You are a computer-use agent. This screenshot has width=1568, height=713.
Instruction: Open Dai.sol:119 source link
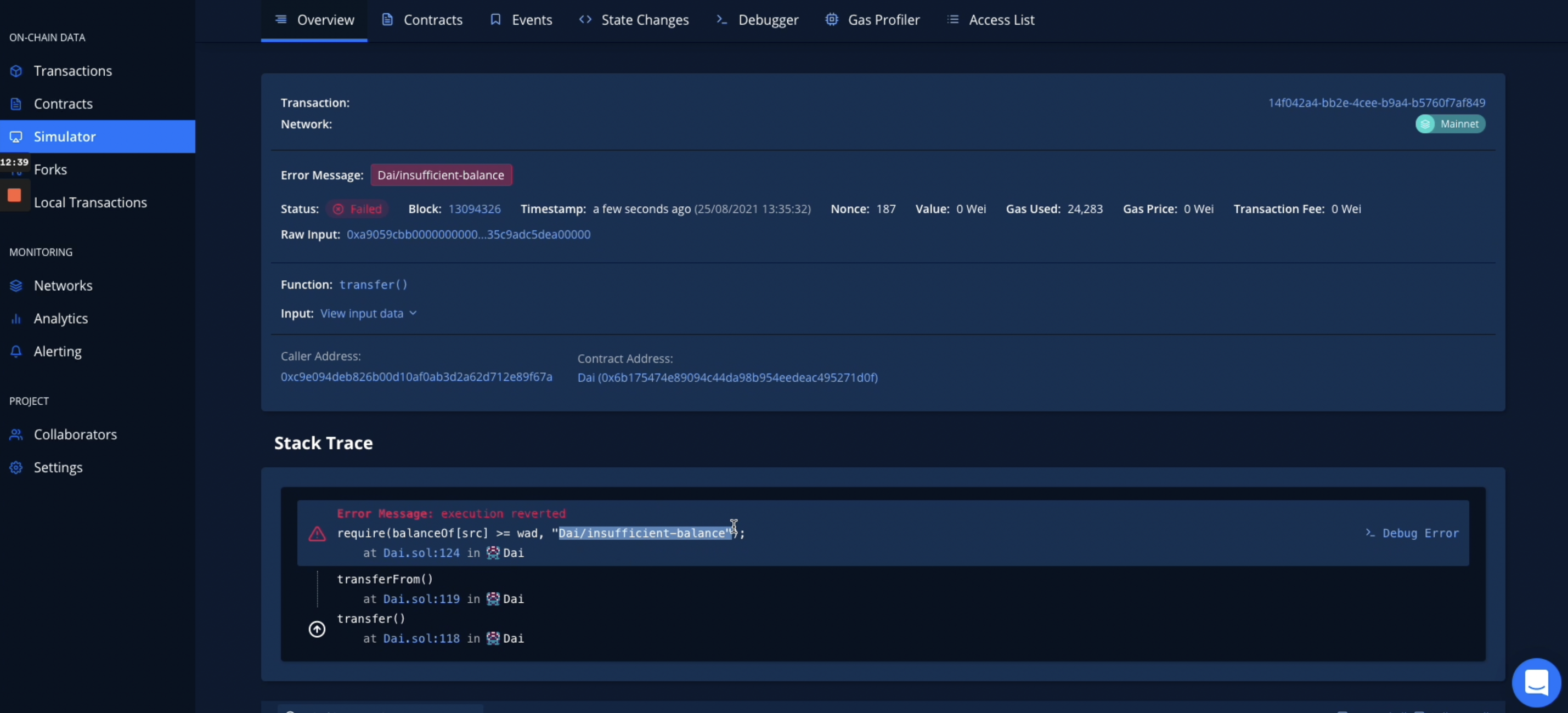(421, 599)
